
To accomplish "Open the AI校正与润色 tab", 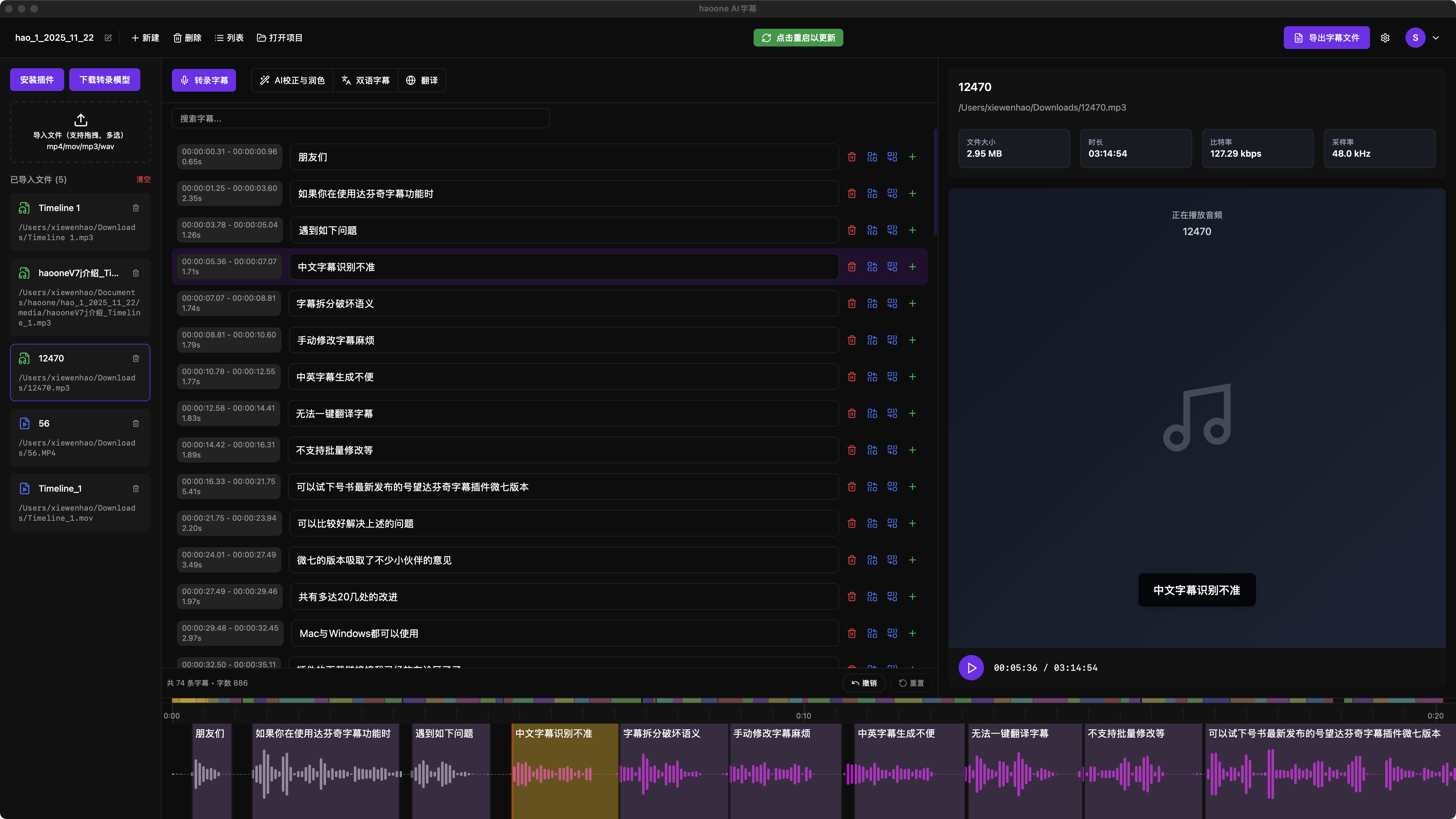I will 292,80.
